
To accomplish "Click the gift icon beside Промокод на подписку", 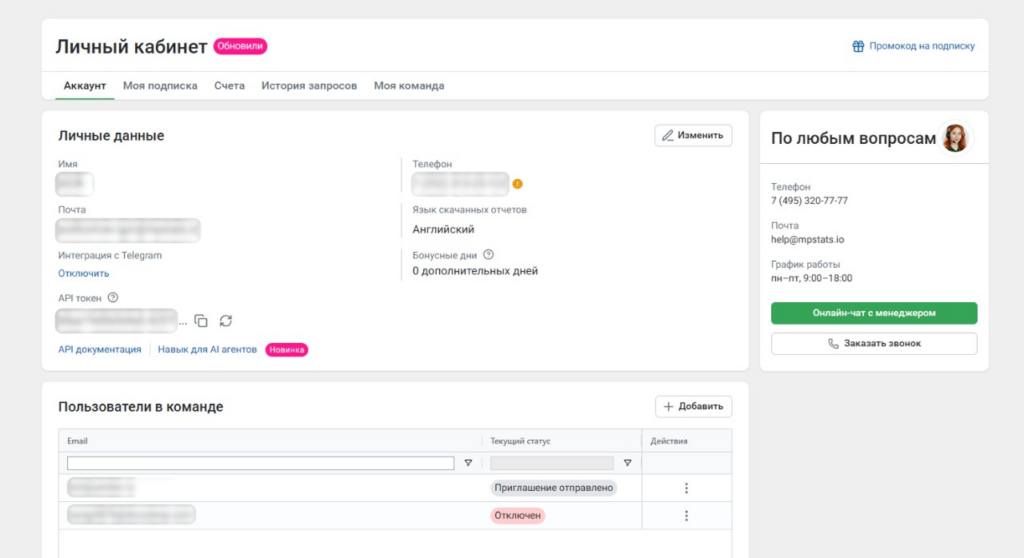I will click(x=858, y=46).
